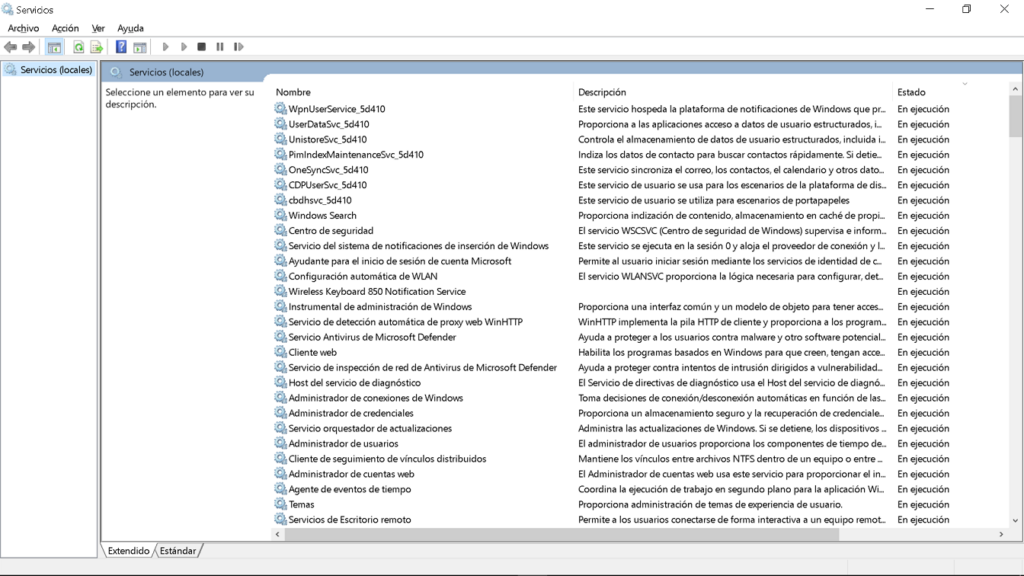Viewport: 1024px width, 576px height.
Task: Select the CDPUserSvc_5d410 service
Action: 328,185
